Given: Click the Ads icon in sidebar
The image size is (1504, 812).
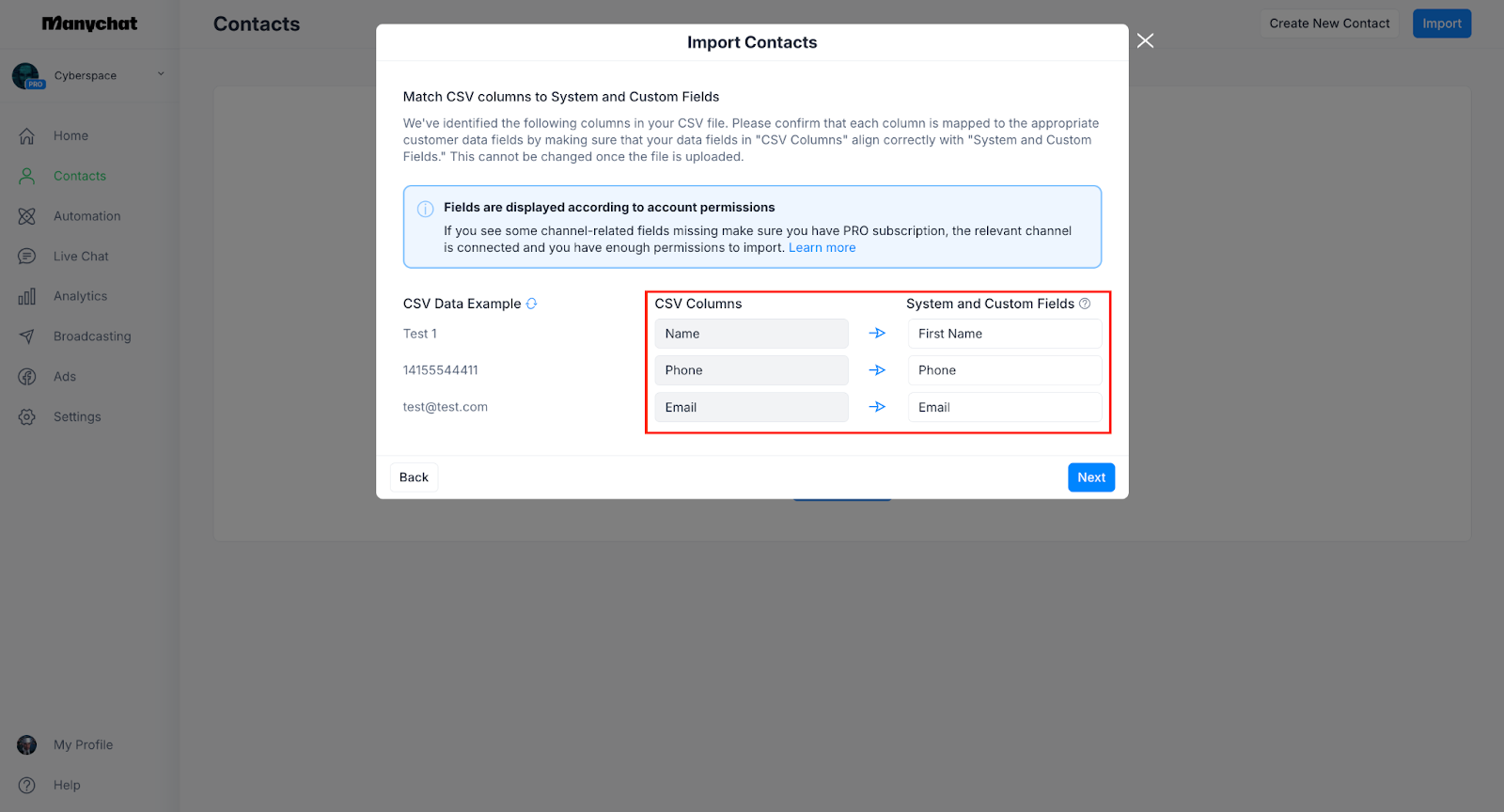Looking at the screenshot, I should (27, 377).
